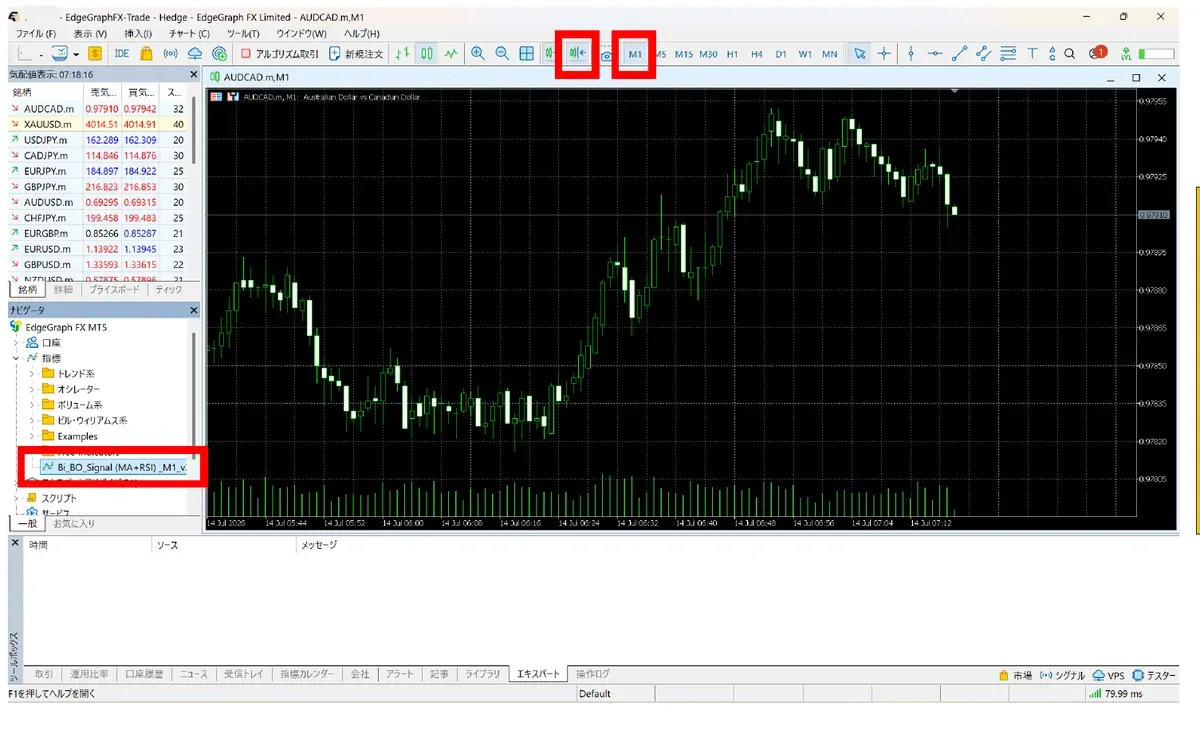Viewport: 1200px width, 734px height.
Task: Select the text label T tool
Action: tap(1032, 53)
